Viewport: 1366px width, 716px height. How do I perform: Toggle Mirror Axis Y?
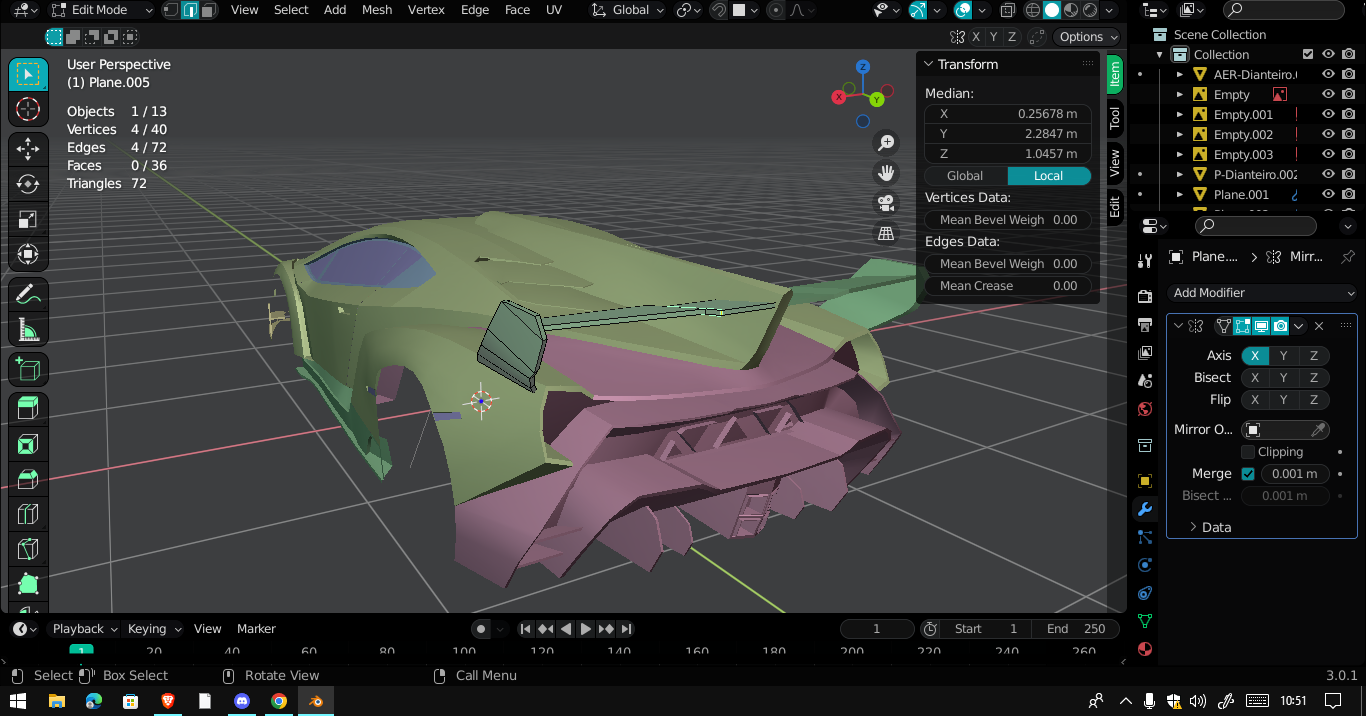pos(1284,356)
